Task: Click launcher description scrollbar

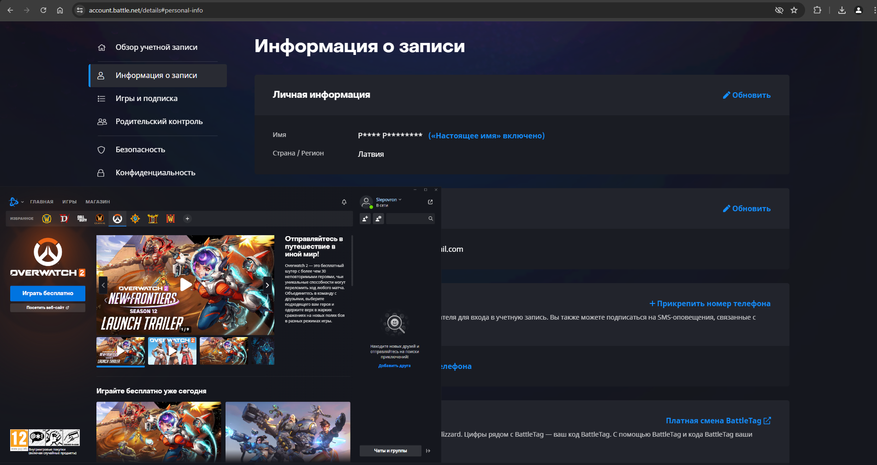Action: pos(352,261)
